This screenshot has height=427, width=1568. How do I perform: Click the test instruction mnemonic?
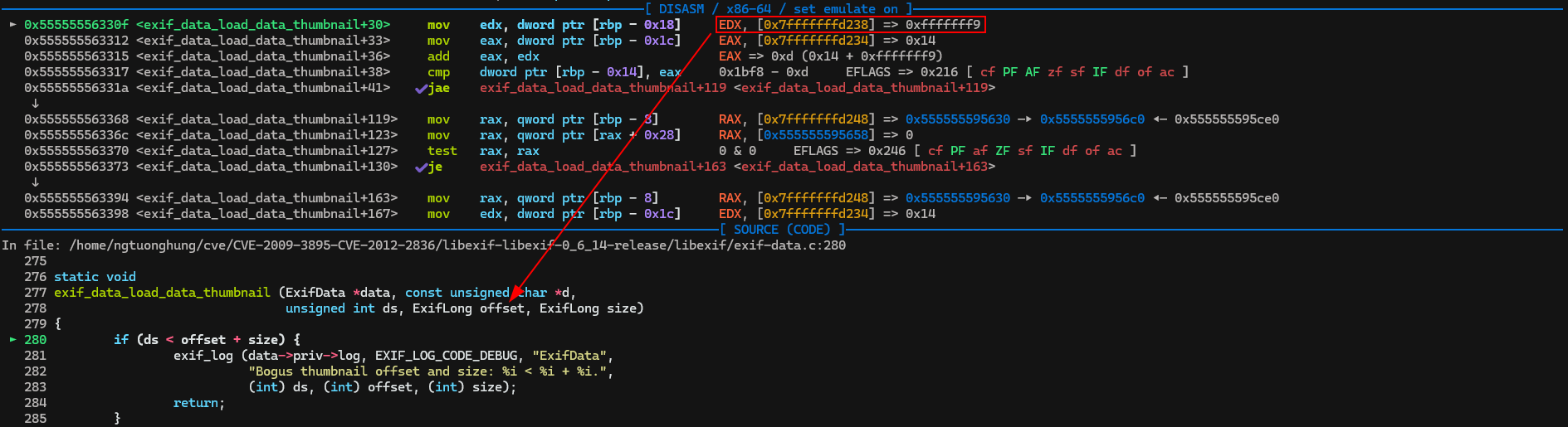click(442, 151)
